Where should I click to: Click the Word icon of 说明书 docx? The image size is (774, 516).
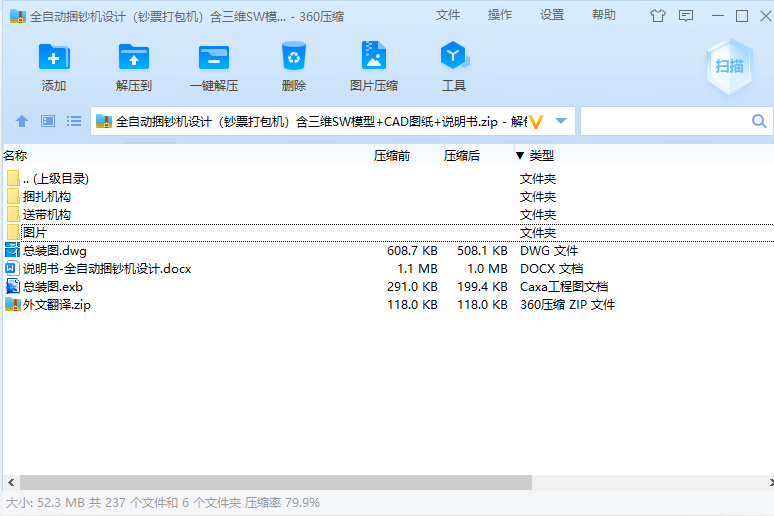click(x=12, y=268)
